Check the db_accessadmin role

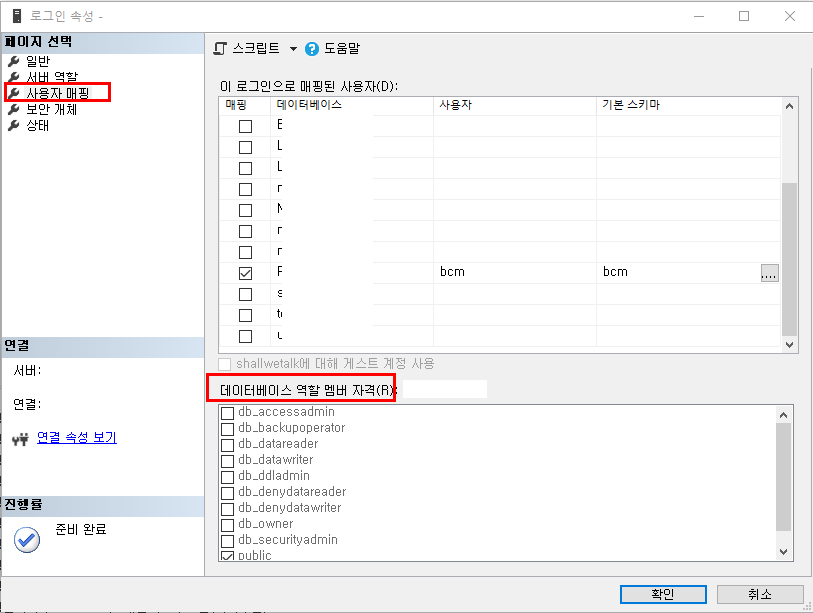click(x=227, y=413)
